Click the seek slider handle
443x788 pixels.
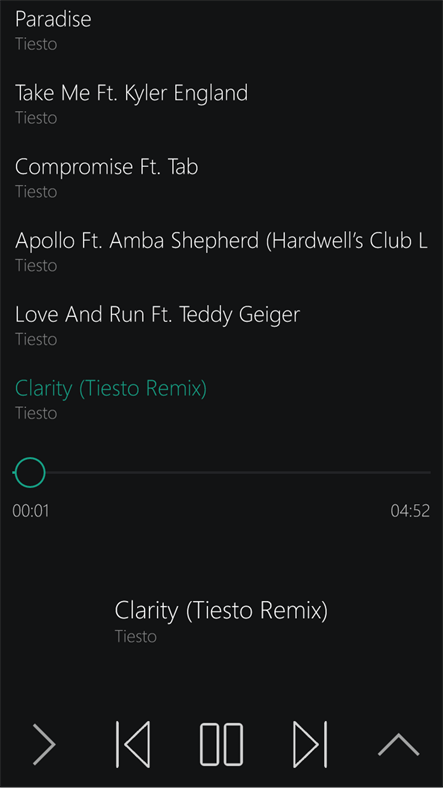point(30,472)
